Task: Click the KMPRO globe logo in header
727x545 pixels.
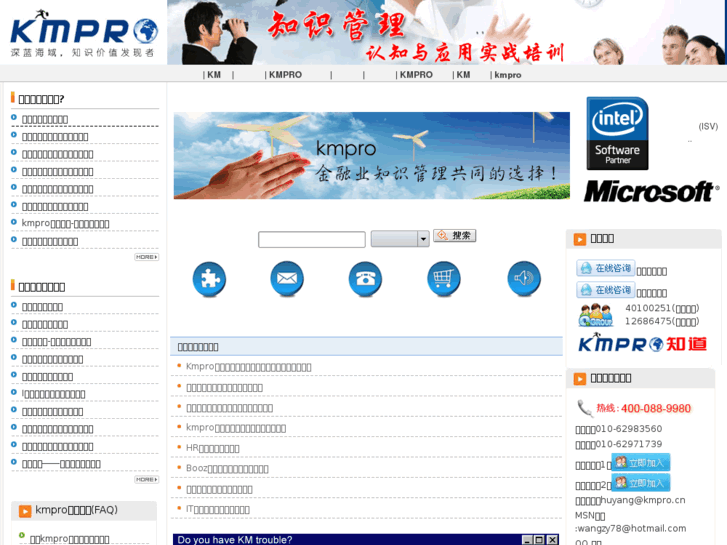Action: coord(84,33)
